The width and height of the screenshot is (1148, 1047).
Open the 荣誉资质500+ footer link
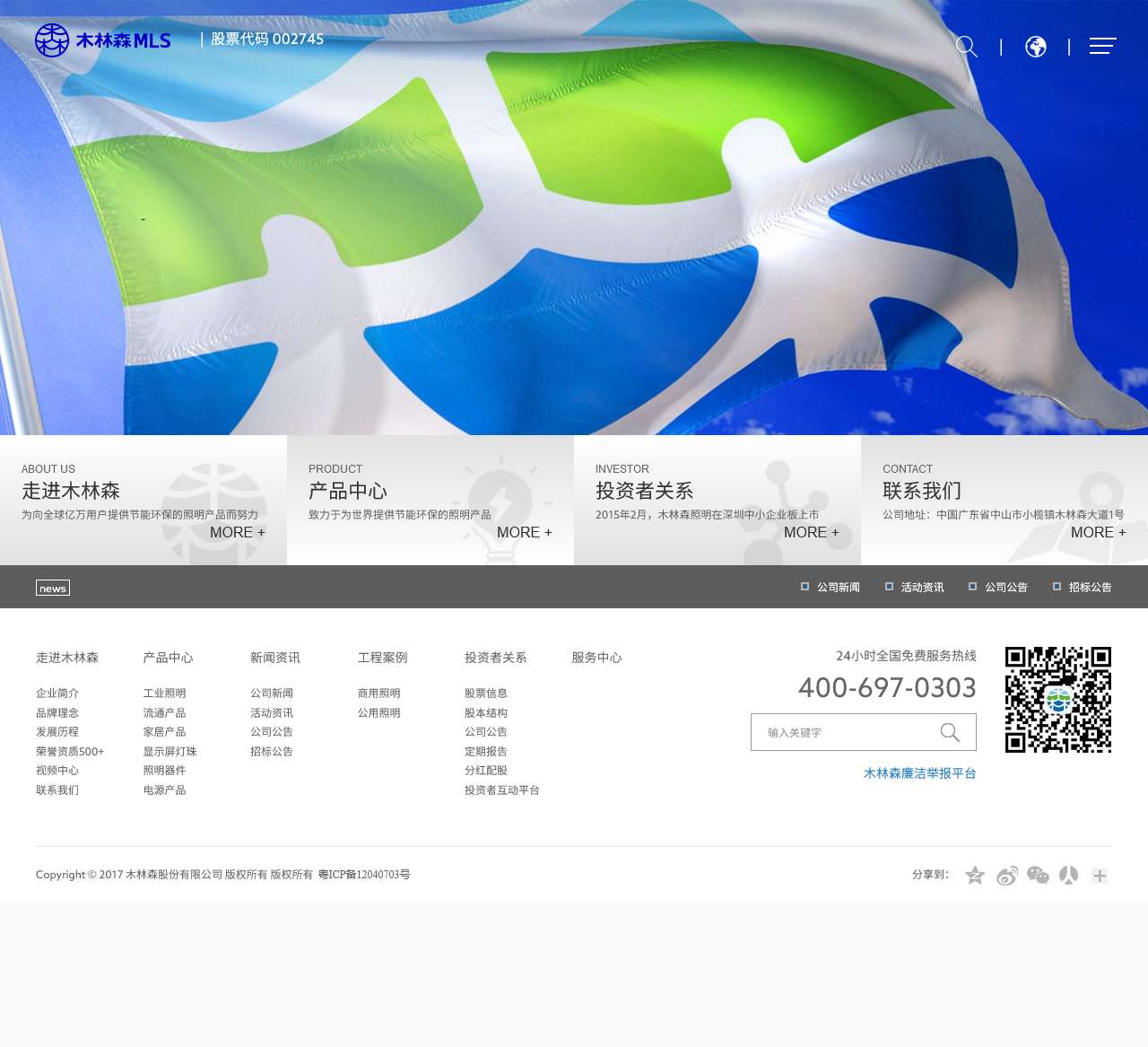[70, 752]
